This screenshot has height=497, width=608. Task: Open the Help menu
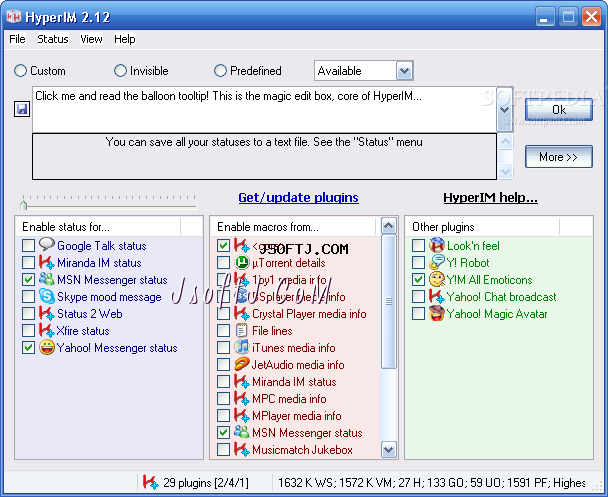[x=124, y=39]
